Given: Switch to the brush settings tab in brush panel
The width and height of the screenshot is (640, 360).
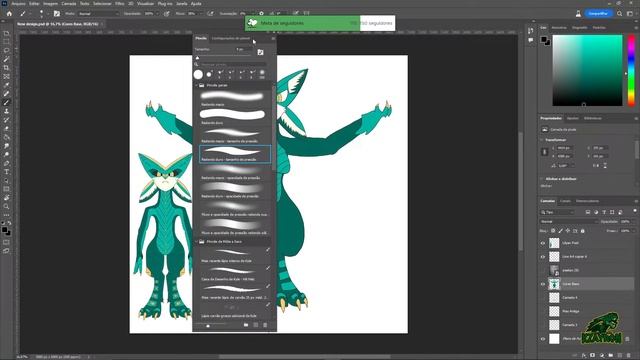Looking at the screenshot, I should click(x=231, y=38).
